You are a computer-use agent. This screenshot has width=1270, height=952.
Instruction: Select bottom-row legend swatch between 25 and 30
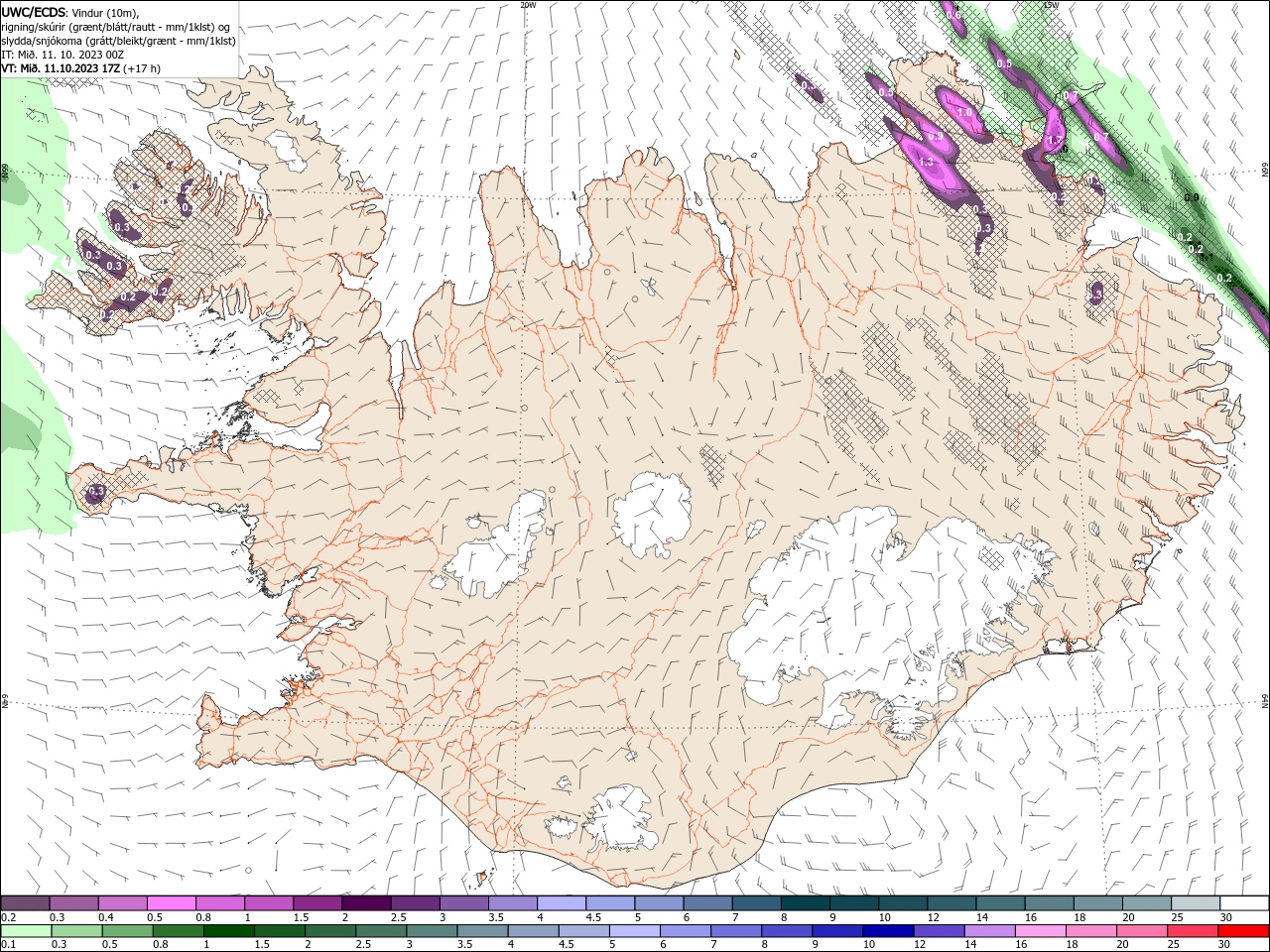click(x=1193, y=931)
